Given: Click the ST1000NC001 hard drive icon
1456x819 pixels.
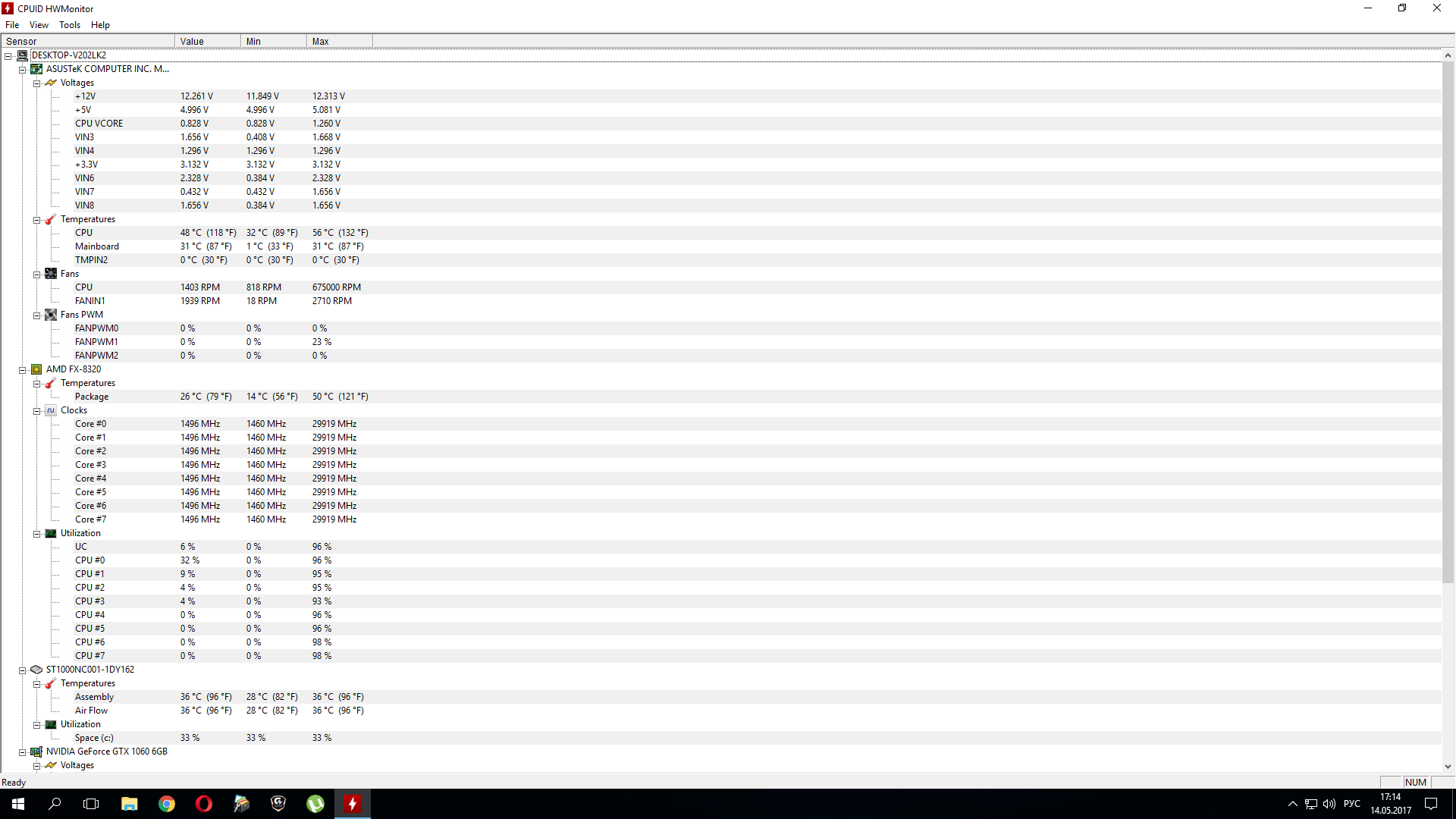Looking at the screenshot, I should (36, 670).
